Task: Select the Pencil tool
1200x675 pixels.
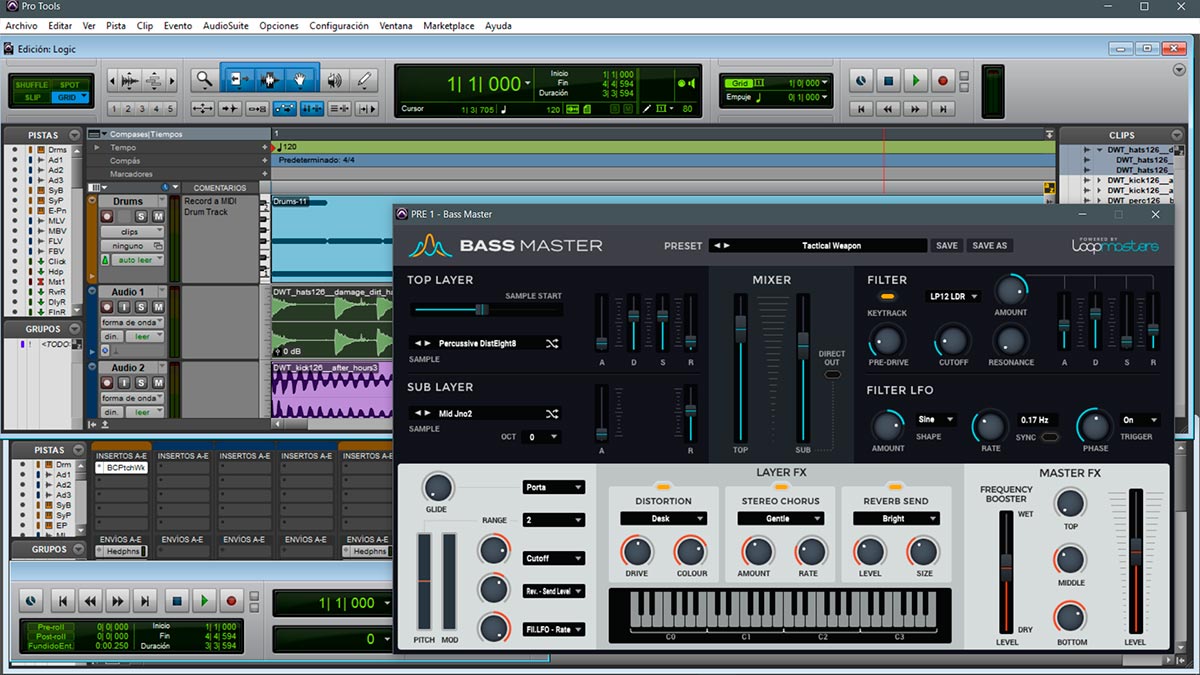Action: (x=364, y=80)
